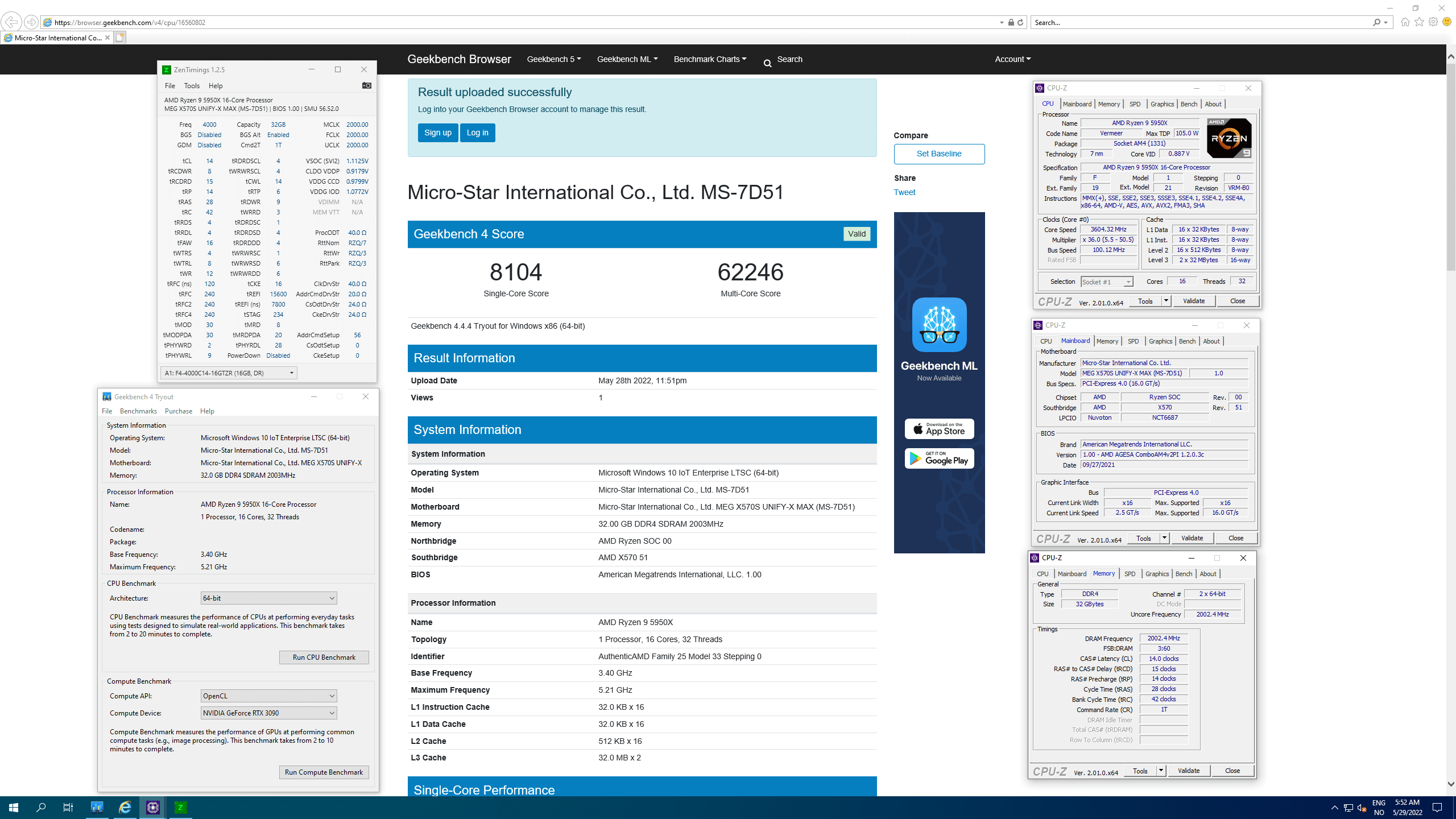Open the ZenTimings memory module dropdown
Viewport: 1456px width, 819px height.
(x=229, y=373)
